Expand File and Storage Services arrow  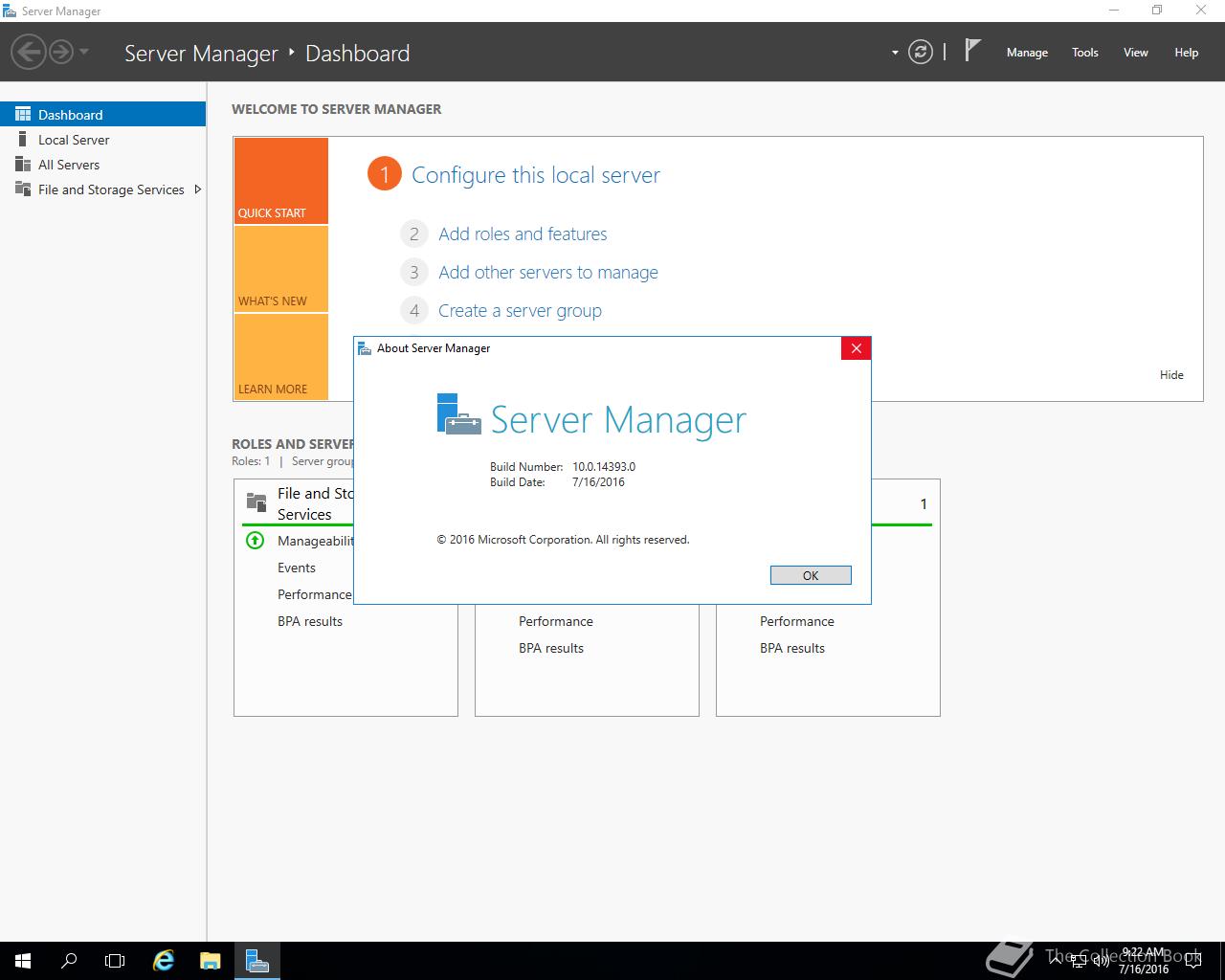pos(197,189)
